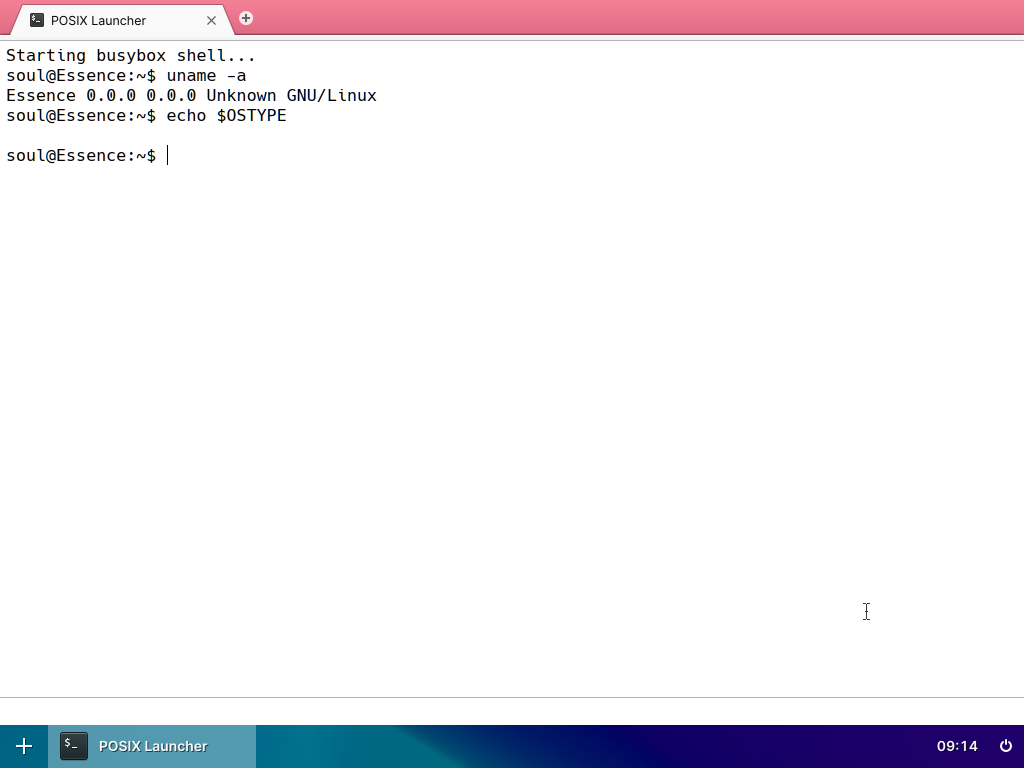
Task: Click the 09:14 clock
Action: 957,746
